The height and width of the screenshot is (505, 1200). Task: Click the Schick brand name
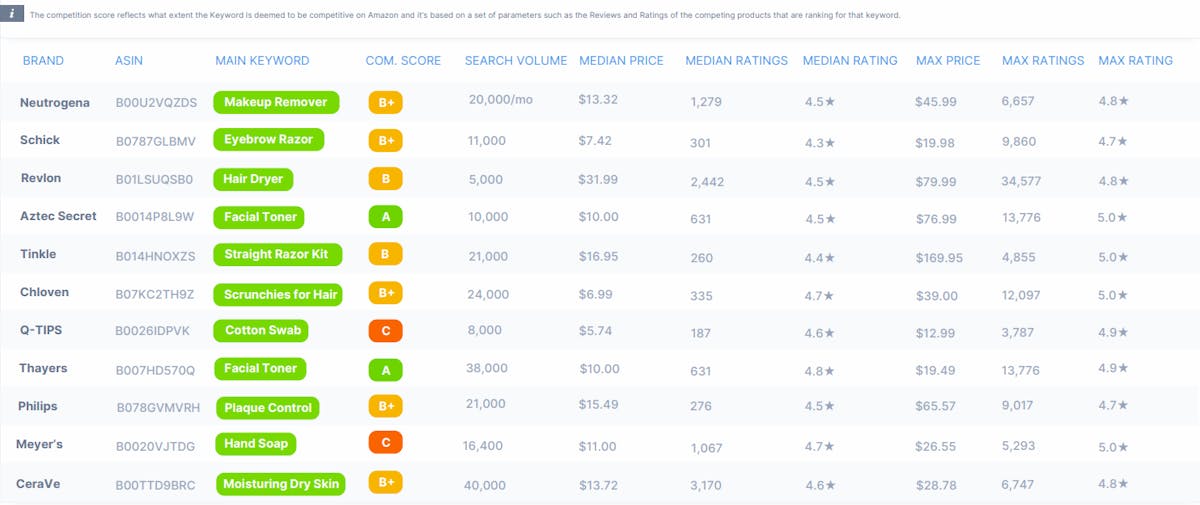pos(40,140)
